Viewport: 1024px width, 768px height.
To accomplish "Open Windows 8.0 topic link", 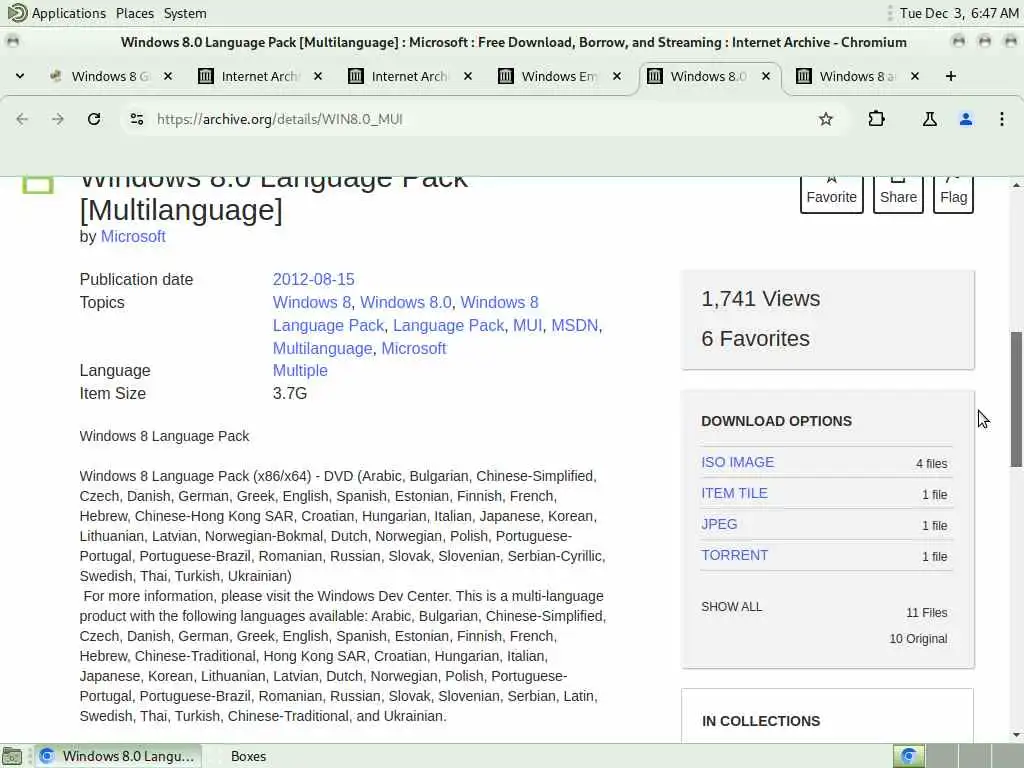I will coord(406,302).
